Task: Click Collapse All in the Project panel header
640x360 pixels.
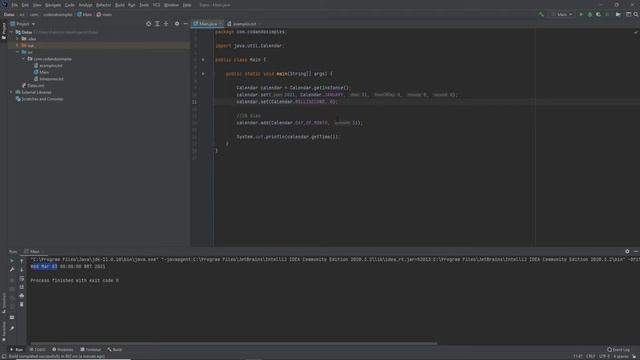Action: coord(166,24)
